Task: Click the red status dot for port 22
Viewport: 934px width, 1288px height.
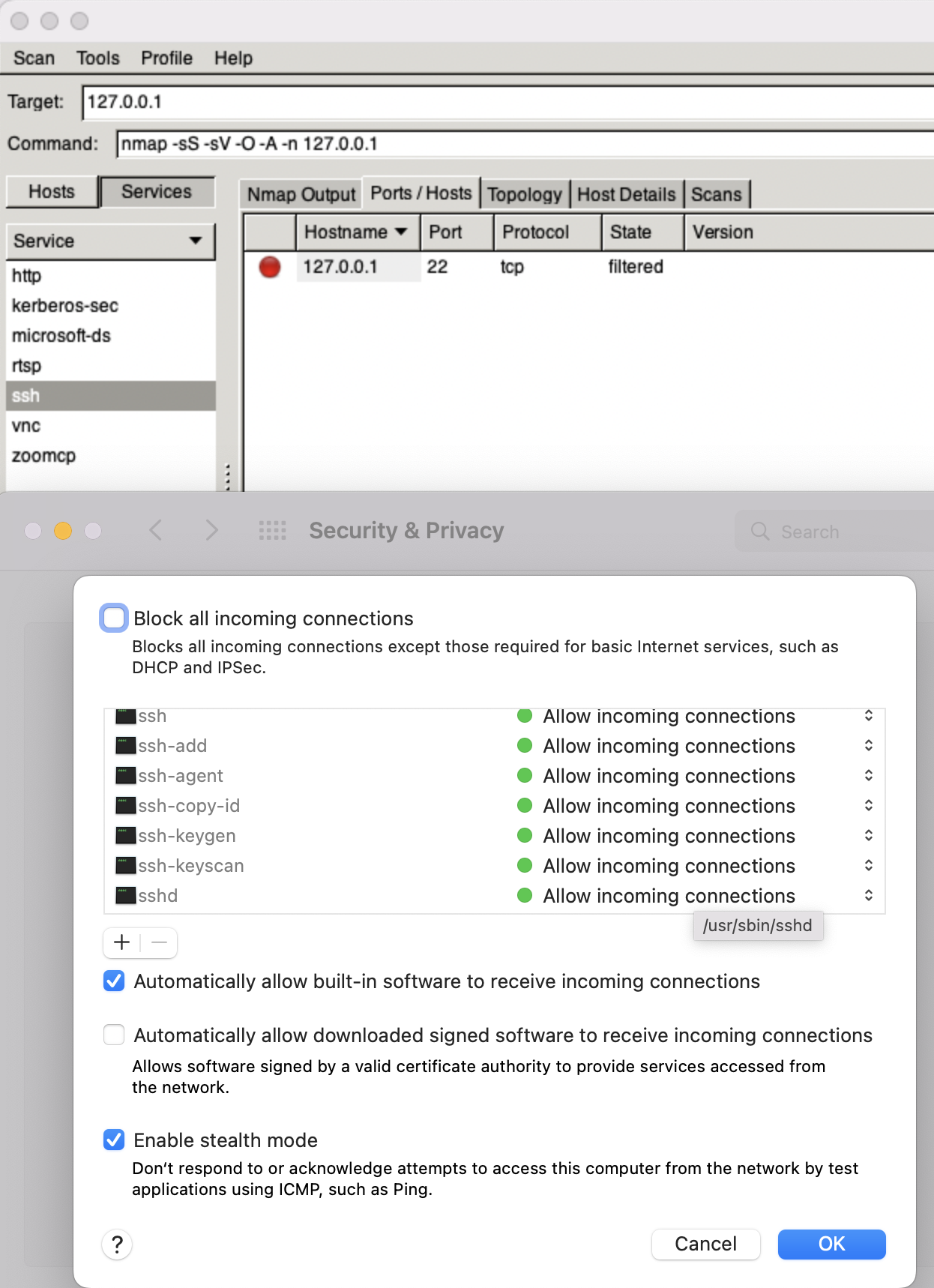Action: (270, 267)
